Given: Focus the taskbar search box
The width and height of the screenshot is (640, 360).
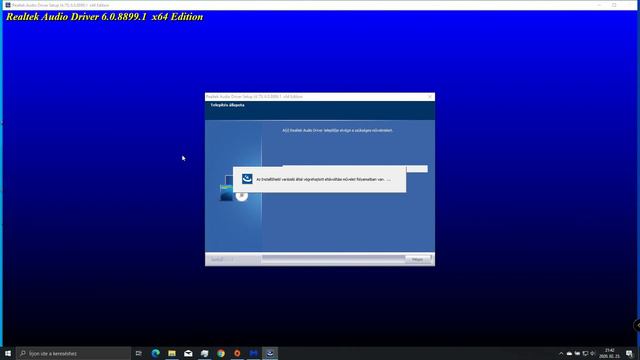Looking at the screenshot, I should (73, 353).
